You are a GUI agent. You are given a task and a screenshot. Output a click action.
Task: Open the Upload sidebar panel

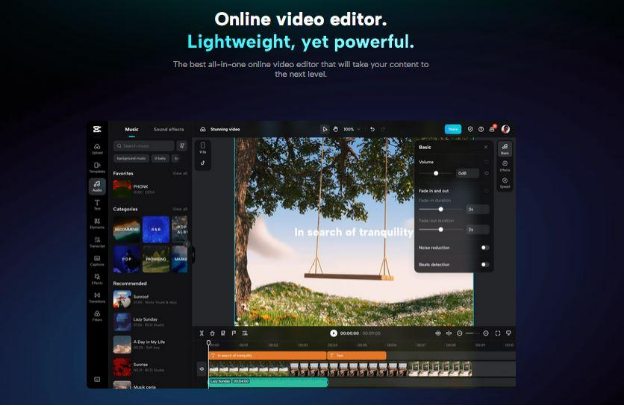click(97, 149)
